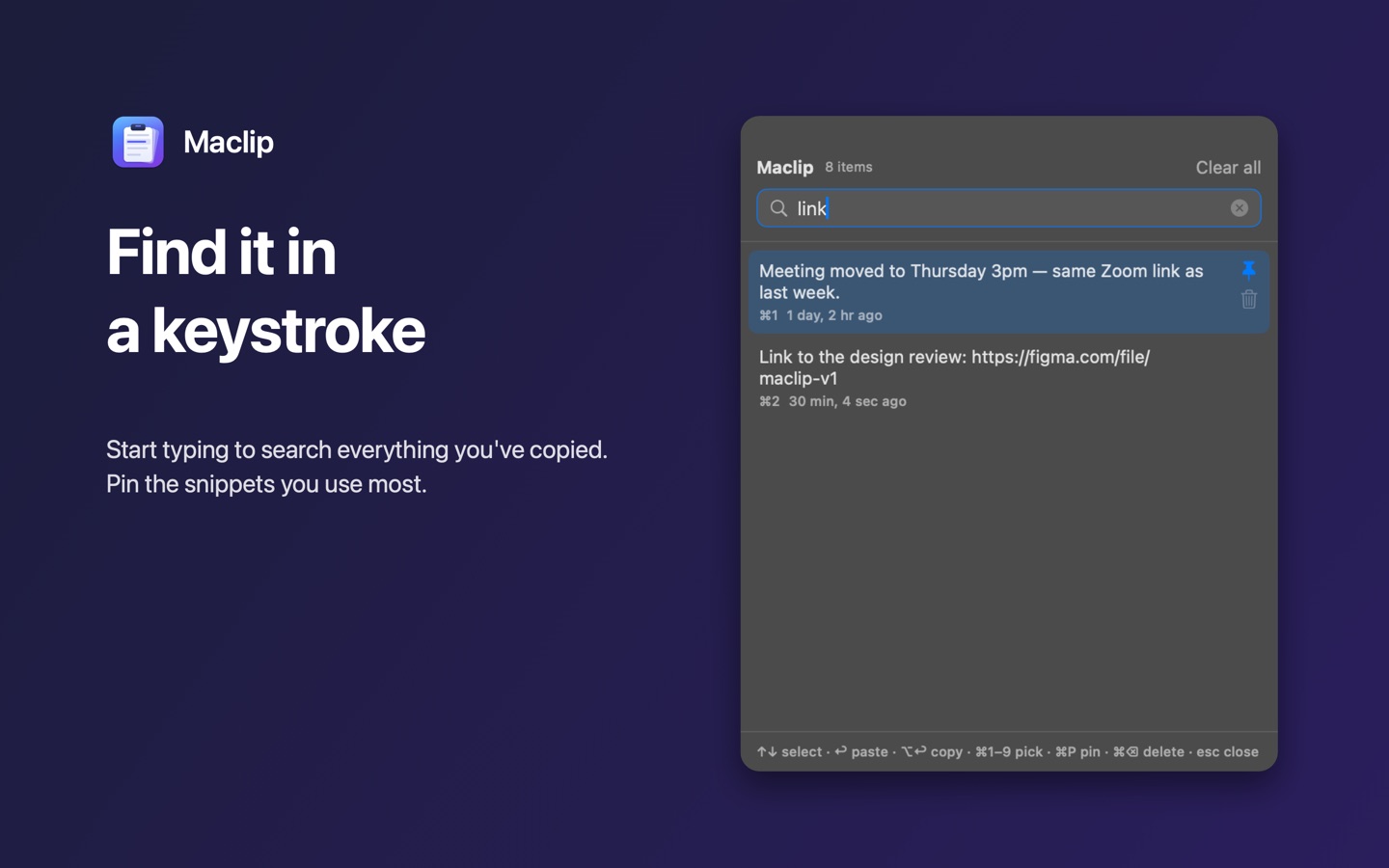This screenshot has height=868, width=1389.
Task: Click the ⌘2 shortcut badge
Action: tap(769, 401)
